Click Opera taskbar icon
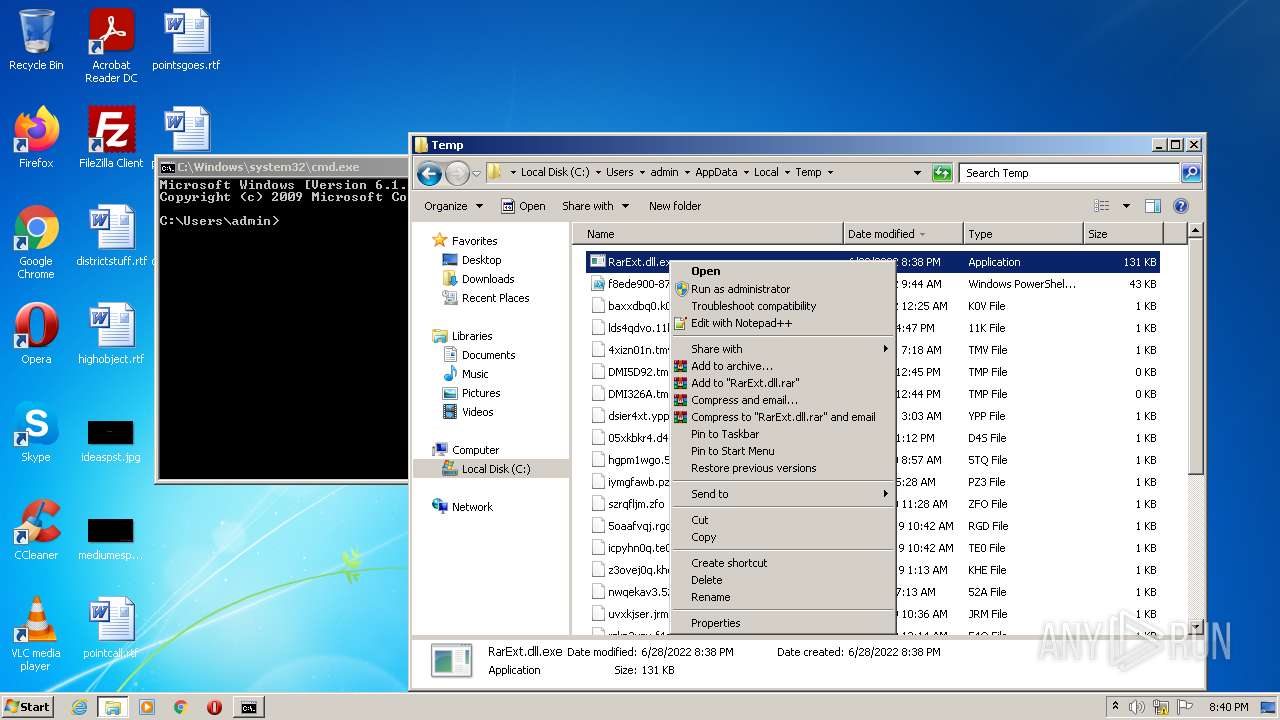1280x720 pixels. 214,707
